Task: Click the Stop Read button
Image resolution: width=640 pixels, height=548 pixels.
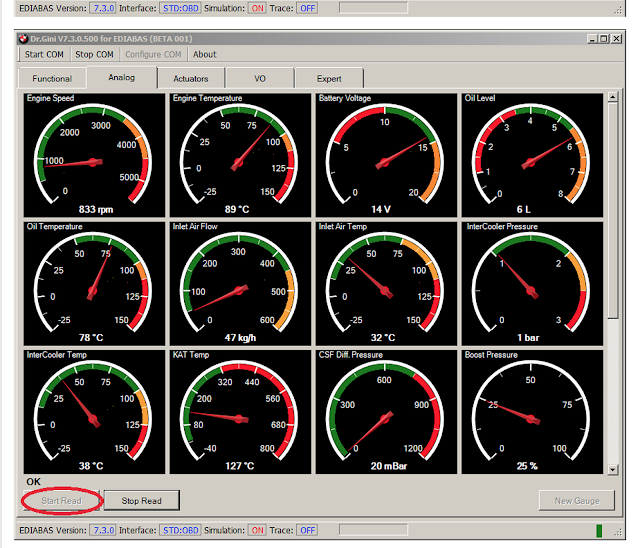Action: click(142, 501)
